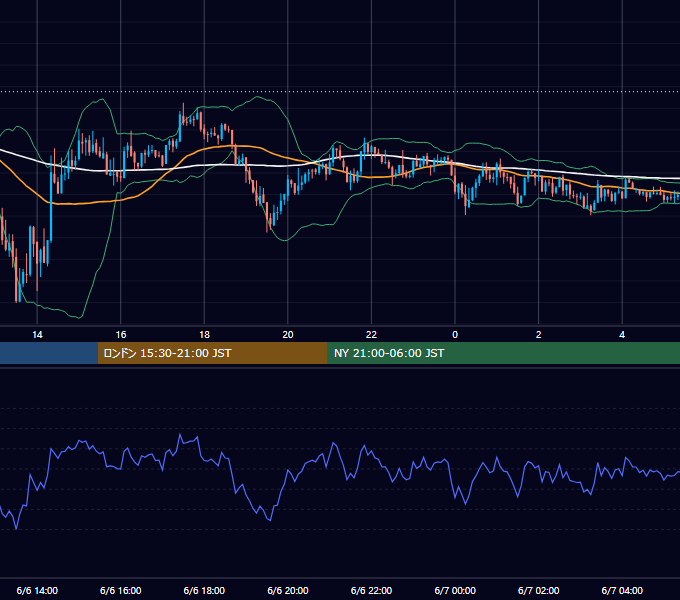Click the hour label 18 on the price chart axis
Screen dimensions: 680x600
pos(204,335)
